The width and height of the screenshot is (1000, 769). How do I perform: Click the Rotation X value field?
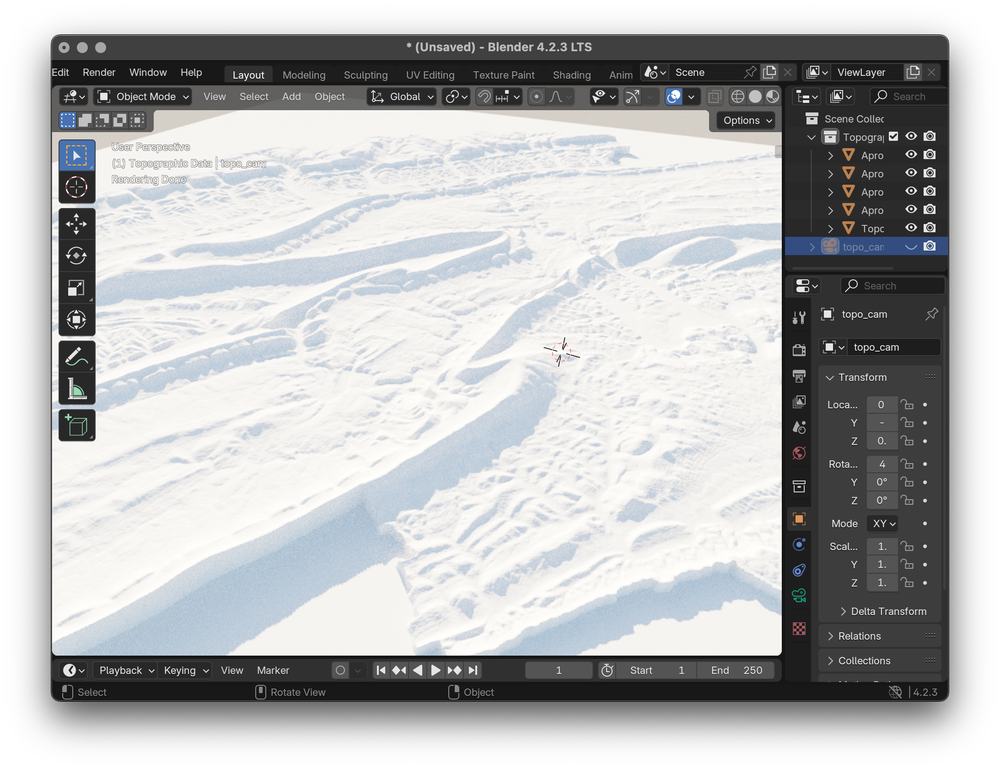click(x=881, y=463)
